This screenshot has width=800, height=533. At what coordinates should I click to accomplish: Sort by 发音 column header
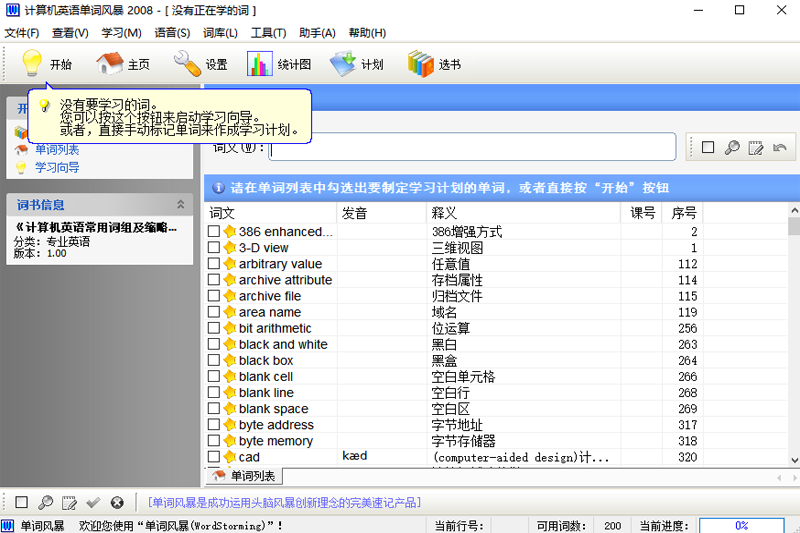381,213
